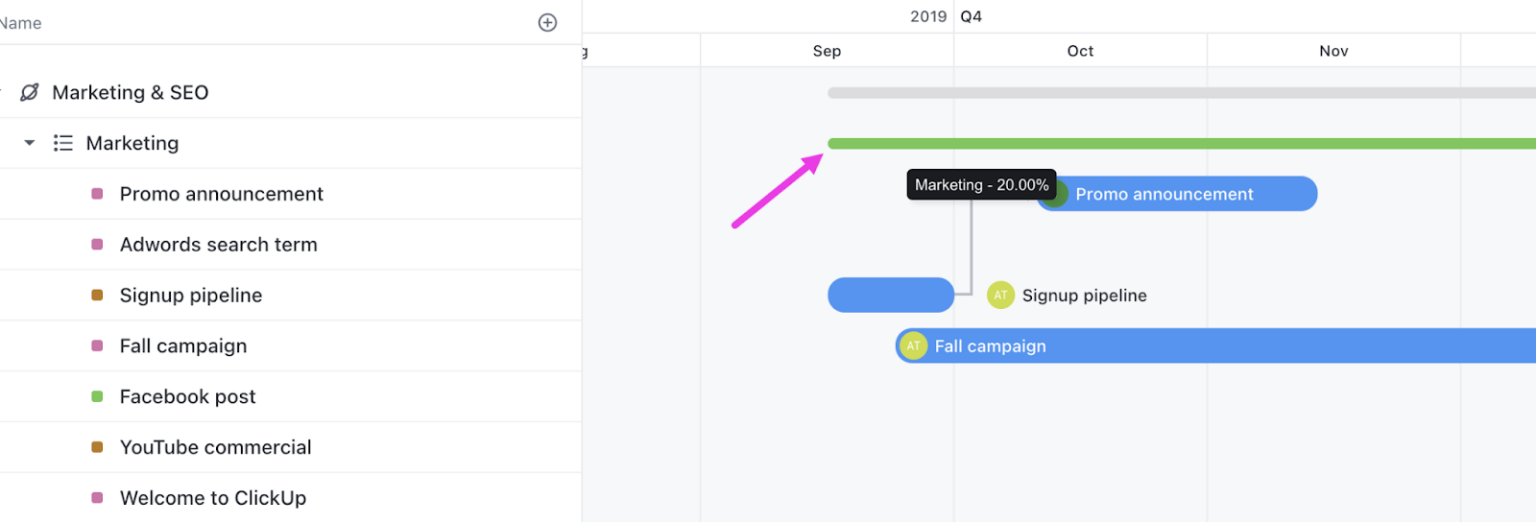This screenshot has height=522, width=1536.
Task: Open the Welcome to ClickUp task
Action: (x=213, y=498)
